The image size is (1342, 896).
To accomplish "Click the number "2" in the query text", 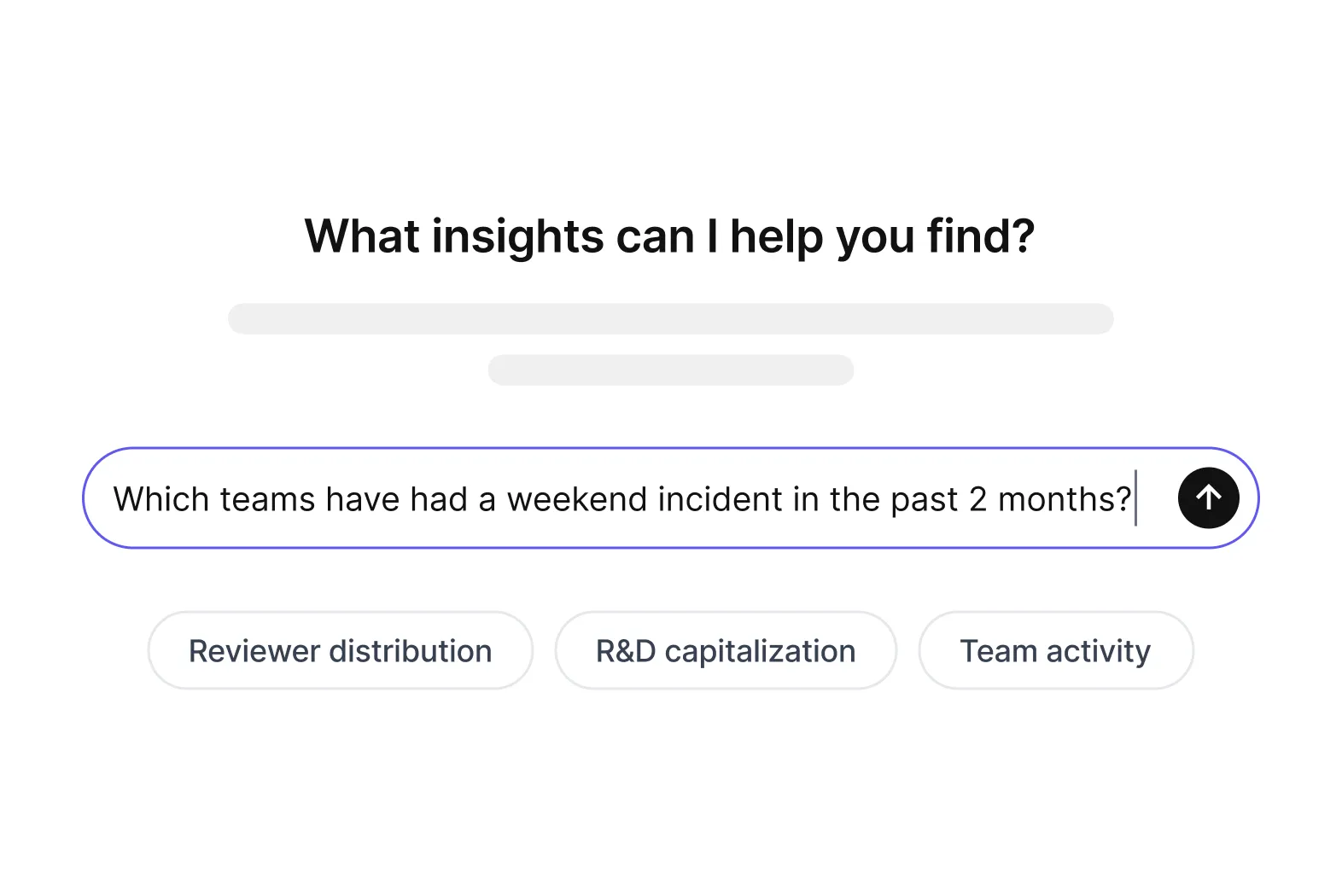I will point(977,499).
